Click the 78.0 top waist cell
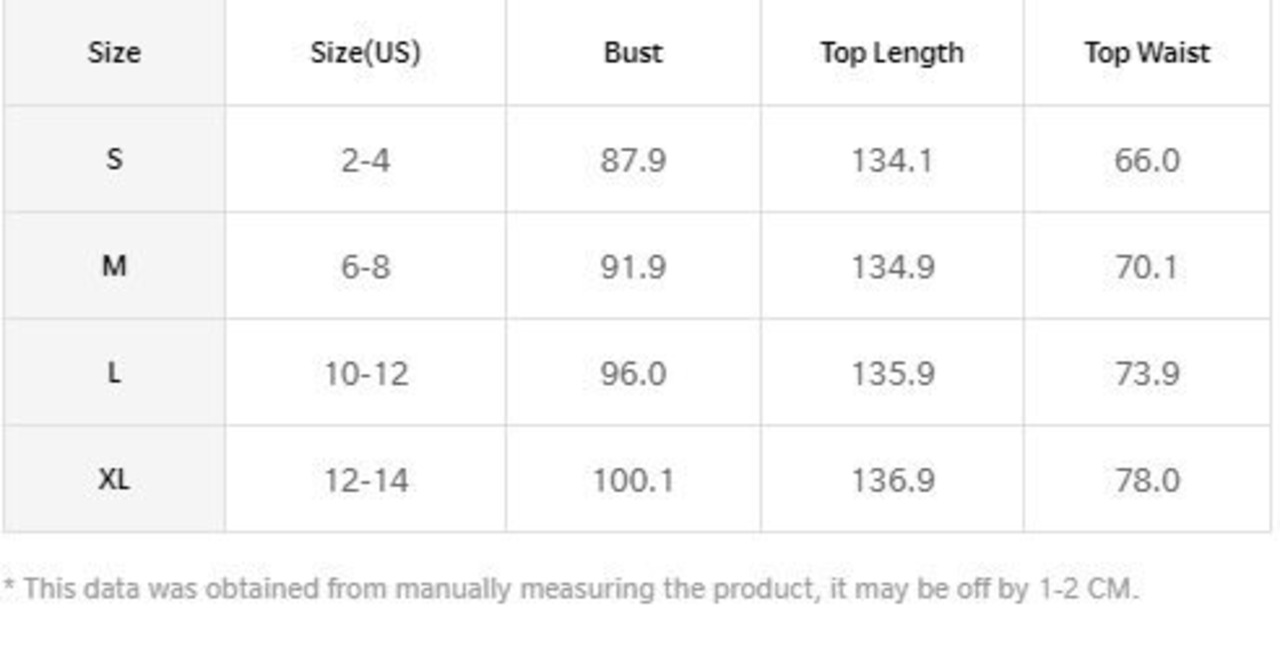 click(x=1147, y=481)
